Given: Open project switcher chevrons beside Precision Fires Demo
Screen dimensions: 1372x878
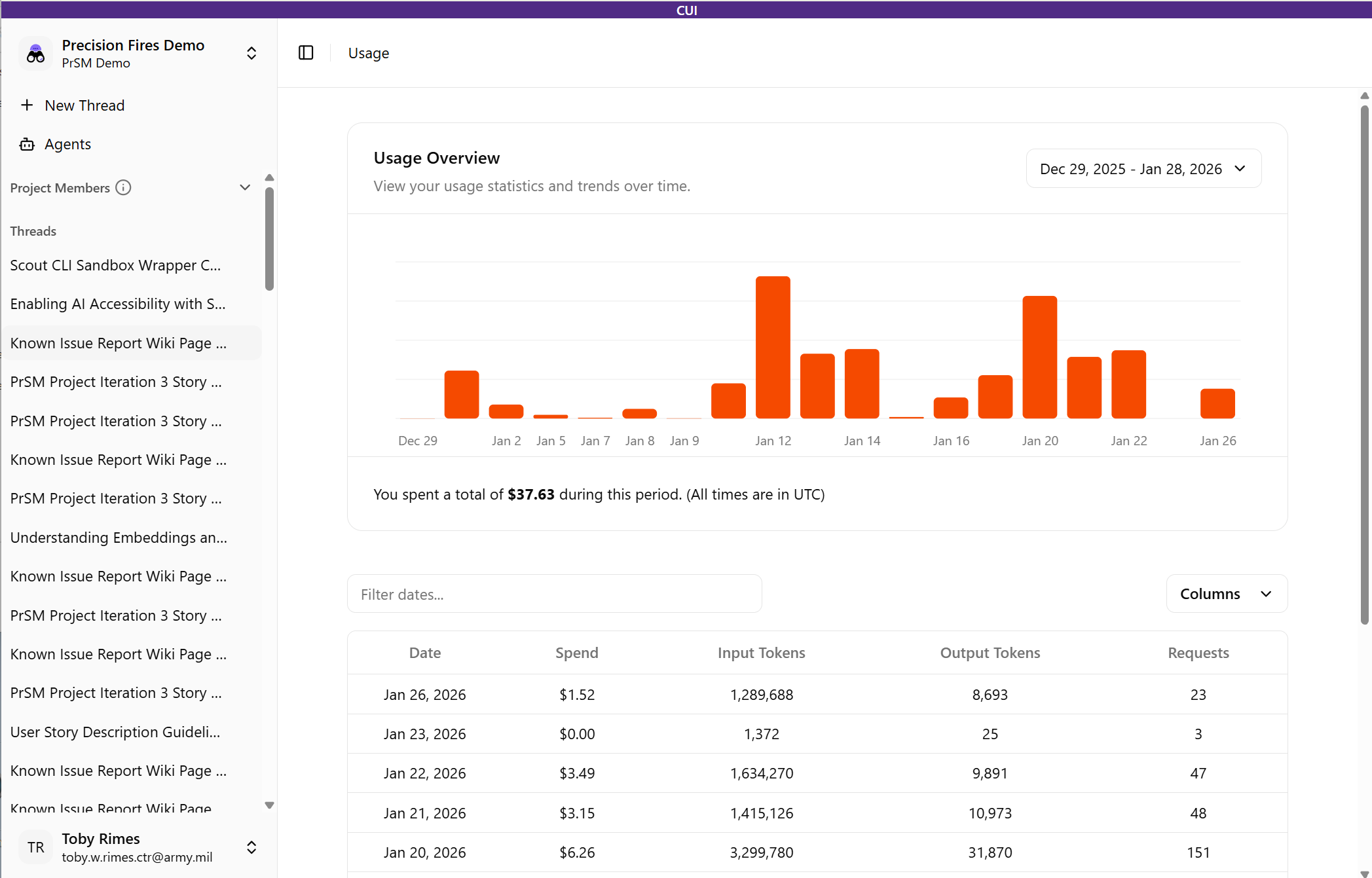Looking at the screenshot, I should 251,54.
